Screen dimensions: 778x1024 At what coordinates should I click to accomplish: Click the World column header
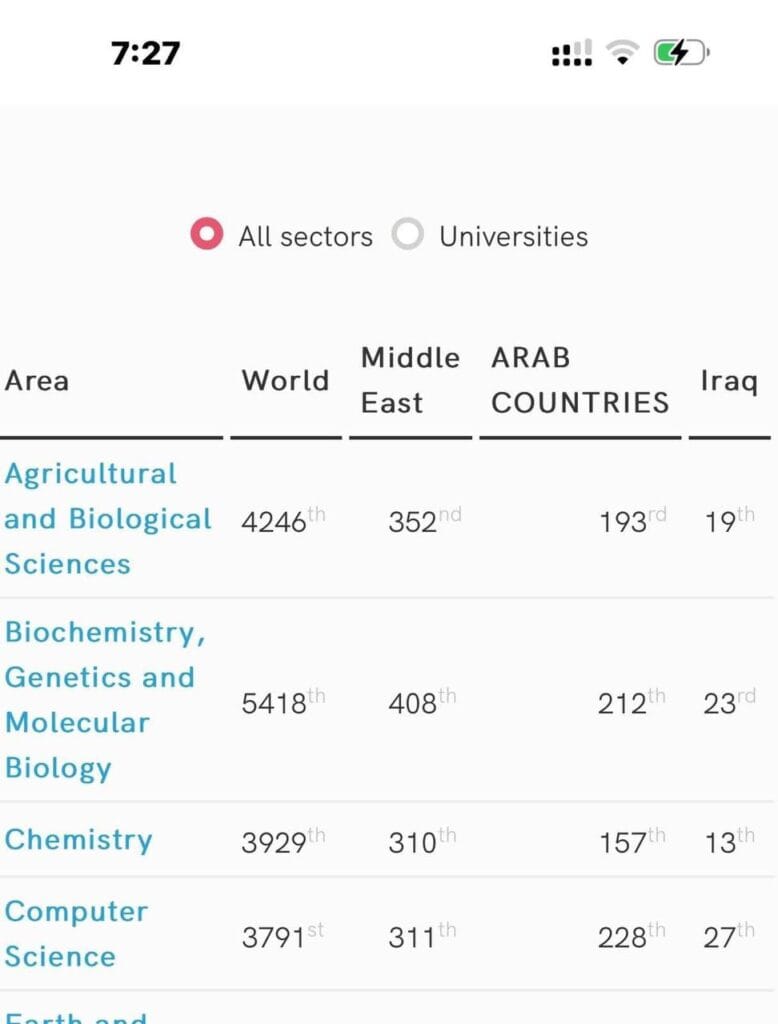click(x=285, y=381)
